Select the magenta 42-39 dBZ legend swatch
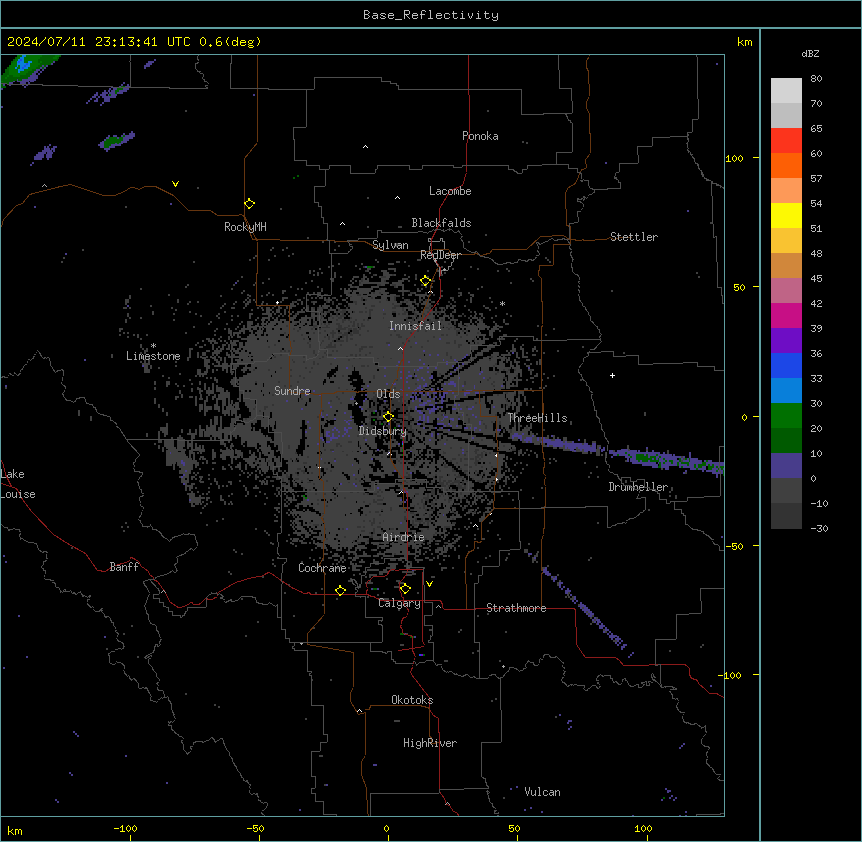 pyautogui.click(x=786, y=315)
